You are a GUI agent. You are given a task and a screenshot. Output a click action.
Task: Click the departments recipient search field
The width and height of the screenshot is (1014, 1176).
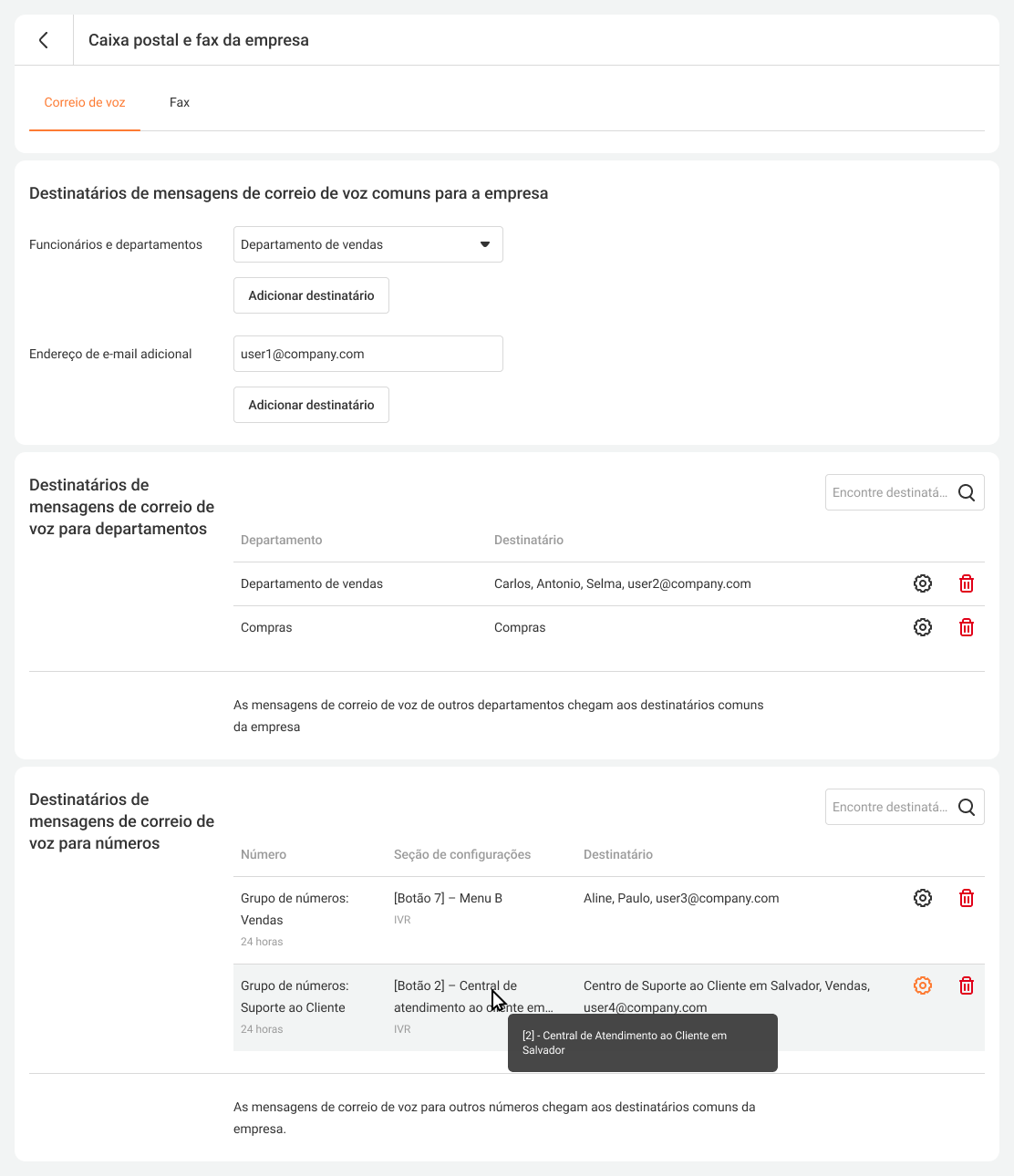889,492
